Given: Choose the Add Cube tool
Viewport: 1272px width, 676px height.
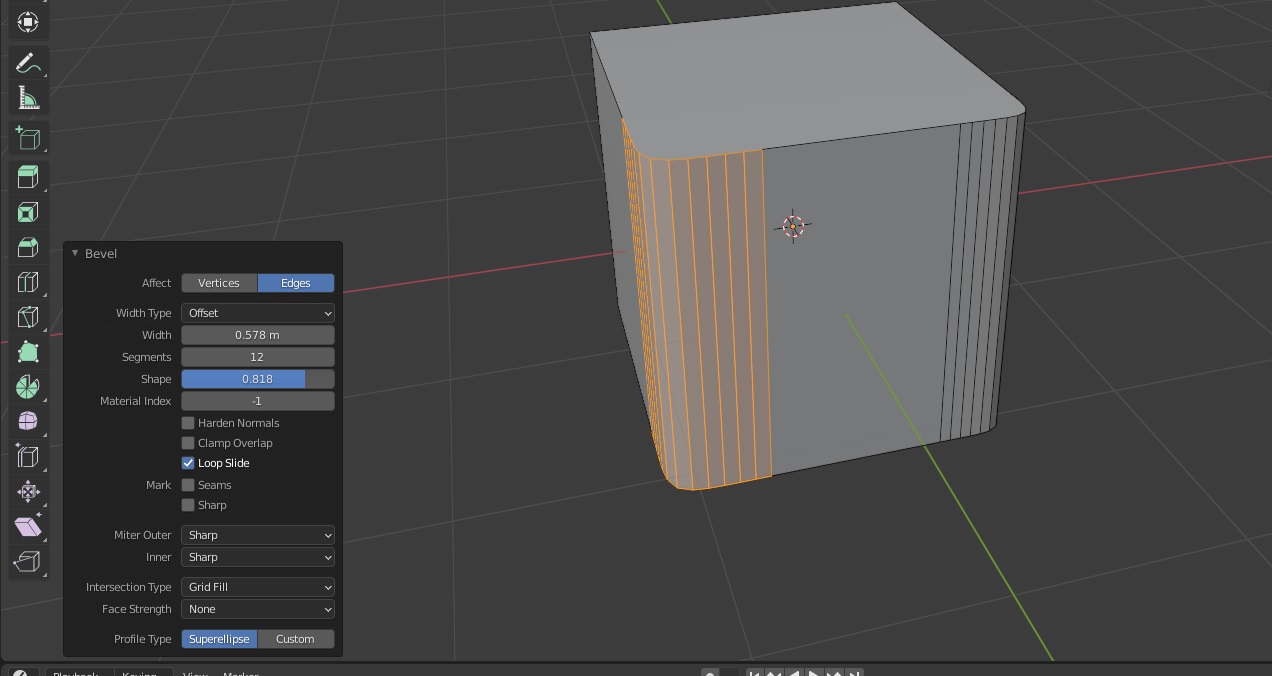Looking at the screenshot, I should coord(28,138).
